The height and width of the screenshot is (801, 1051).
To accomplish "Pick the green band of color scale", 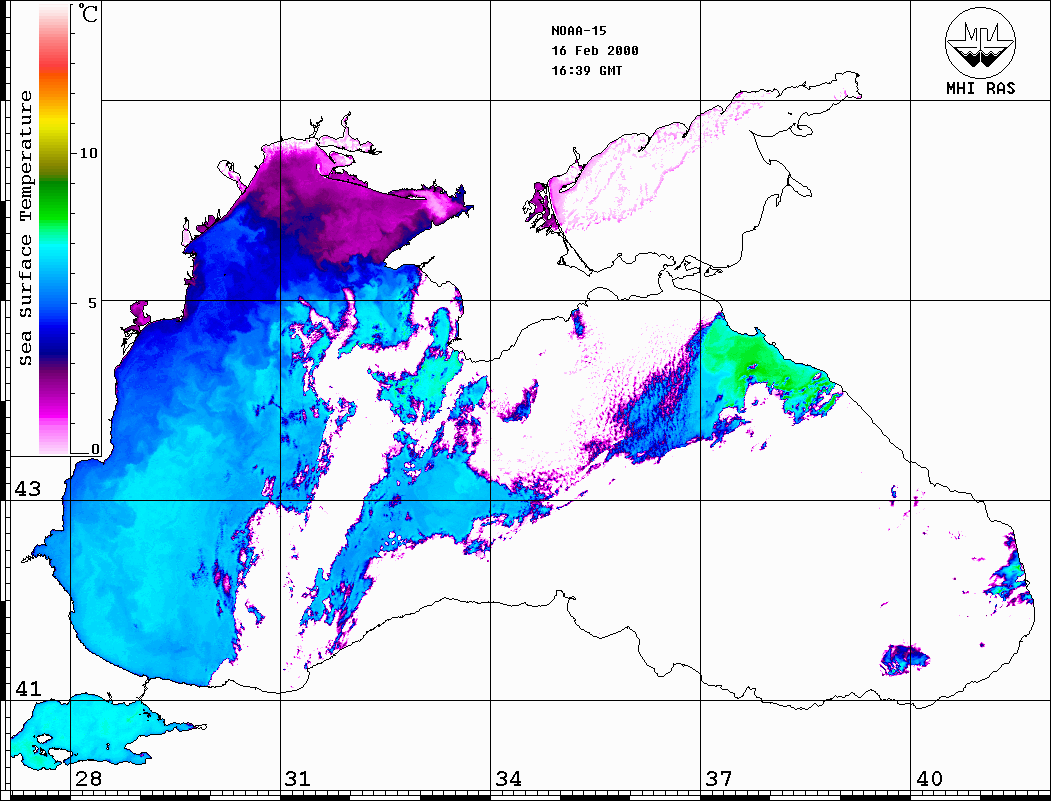I will point(54,201).
